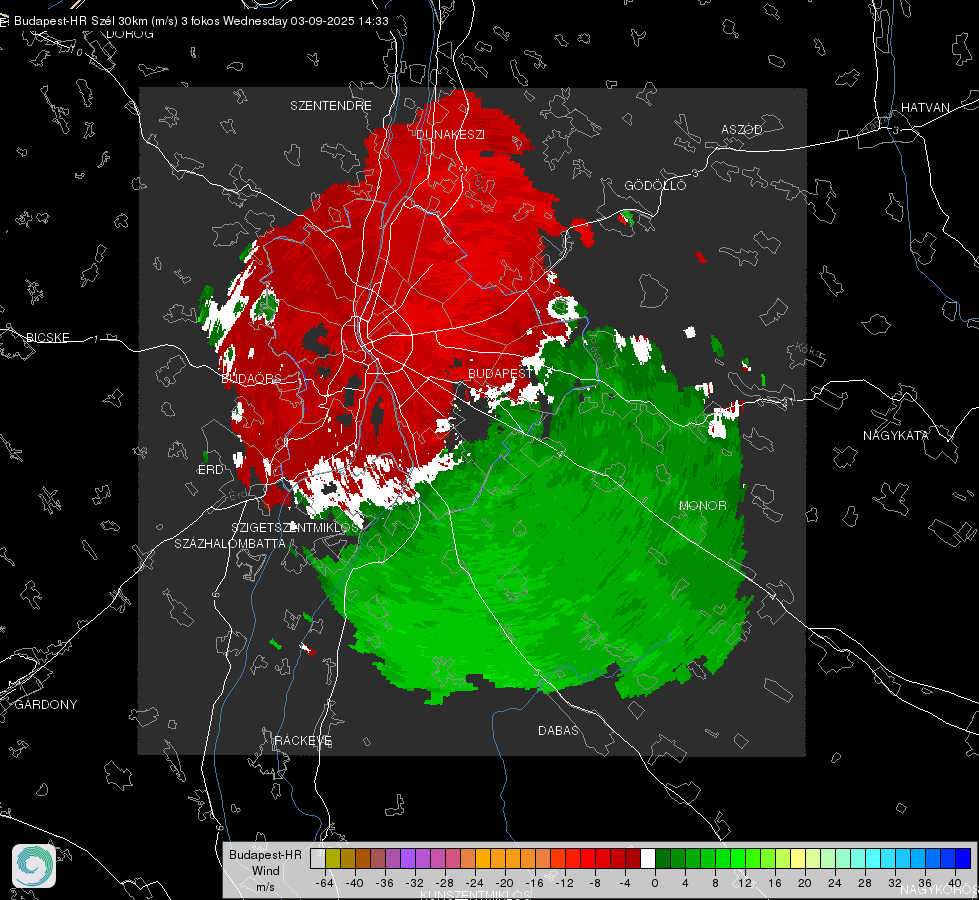The width and height of the screenshot is (979, 900).
Task: Click the 'Budapest-HR Wind m/s' legend label
Action: (x=265, y=870)
